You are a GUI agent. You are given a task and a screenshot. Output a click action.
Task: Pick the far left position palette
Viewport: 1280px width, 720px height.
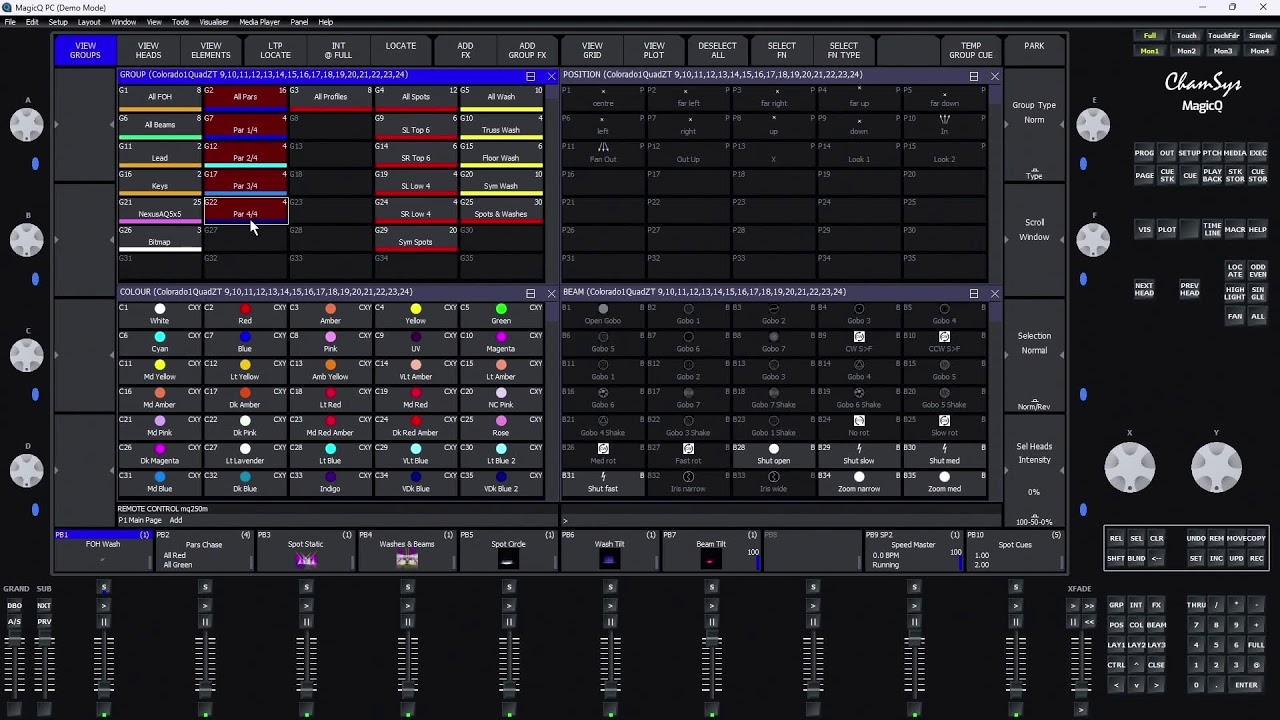[x=688, y=96]
